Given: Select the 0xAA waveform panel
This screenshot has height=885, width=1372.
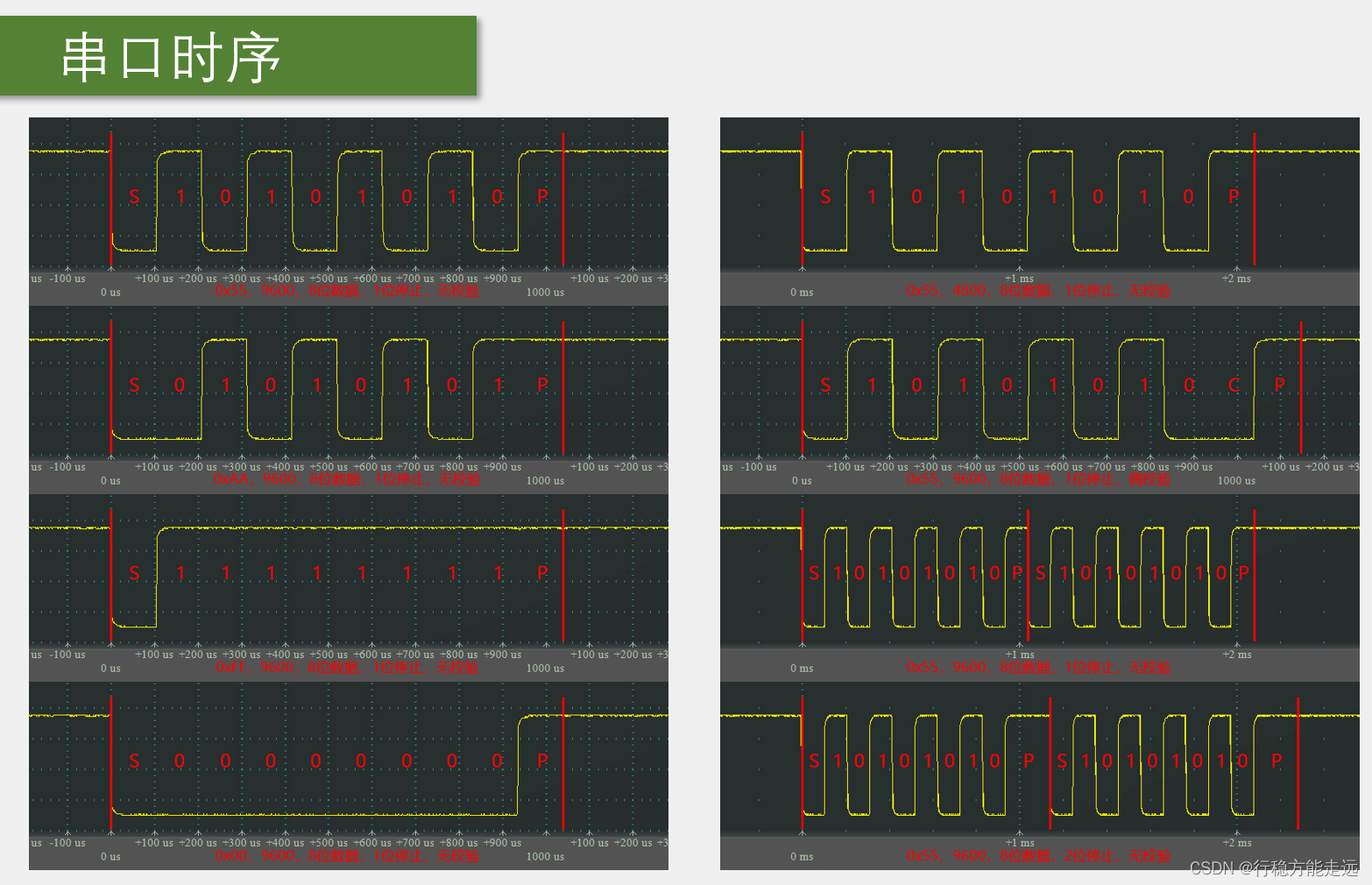Looking at the screenshot, I should pos(348,388).
